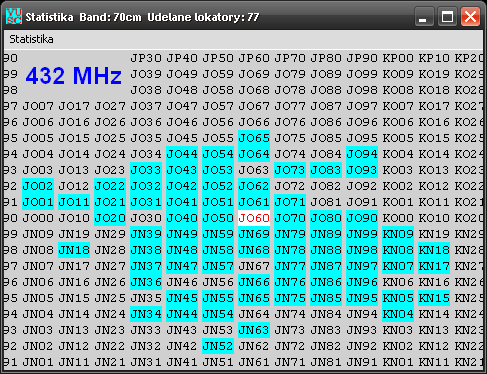Click the highlighted JO22 locator cell

pos(110,186)
